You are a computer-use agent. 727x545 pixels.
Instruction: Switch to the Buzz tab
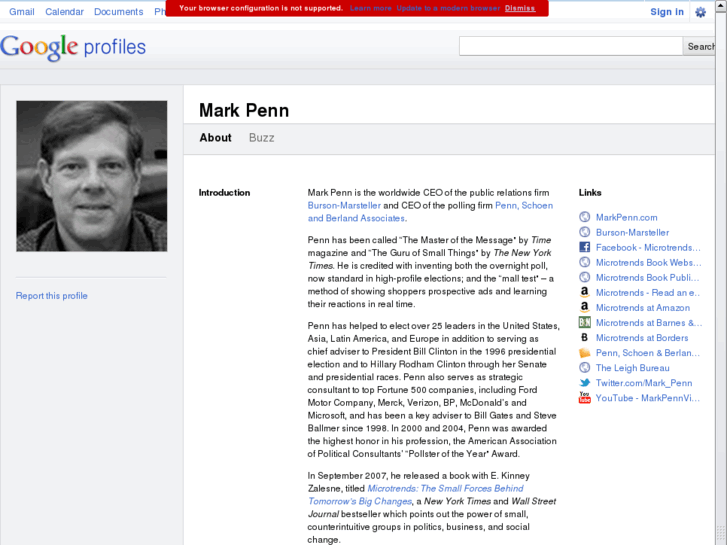(261, 138)
